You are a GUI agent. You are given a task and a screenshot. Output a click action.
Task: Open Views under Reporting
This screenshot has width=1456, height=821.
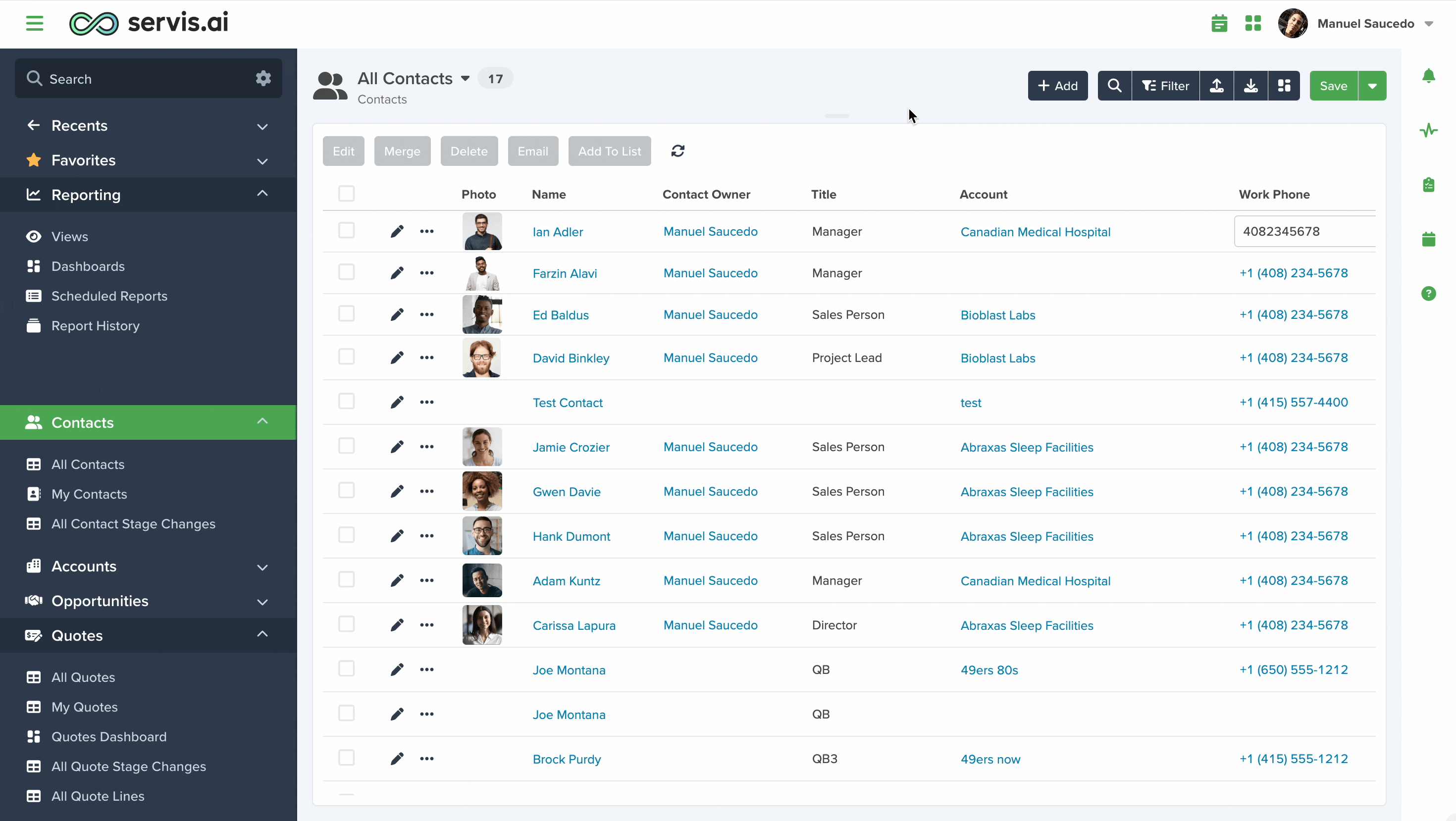point(69,237)
